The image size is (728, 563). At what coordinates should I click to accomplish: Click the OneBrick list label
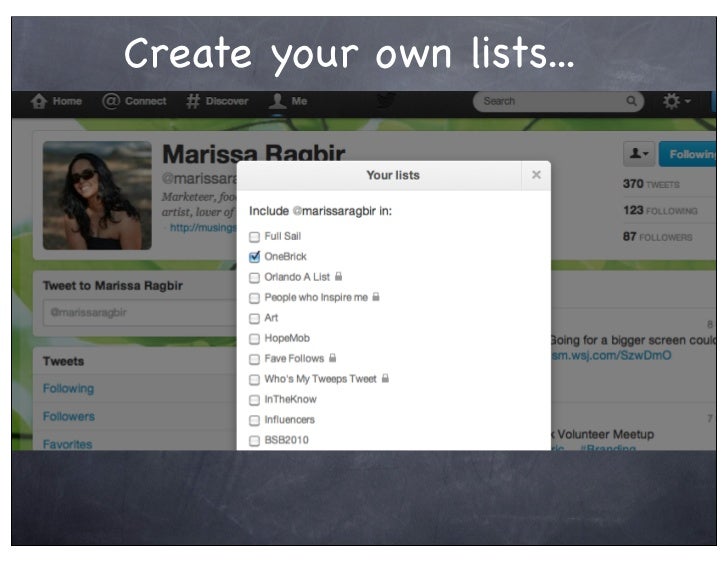(x=286, y=256)
